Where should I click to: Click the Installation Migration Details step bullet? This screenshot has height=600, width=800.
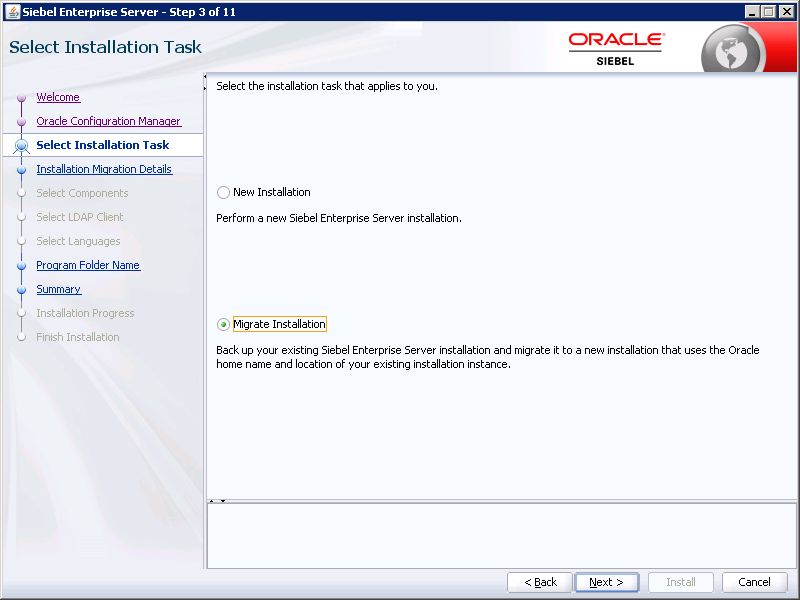pos(22,170)
